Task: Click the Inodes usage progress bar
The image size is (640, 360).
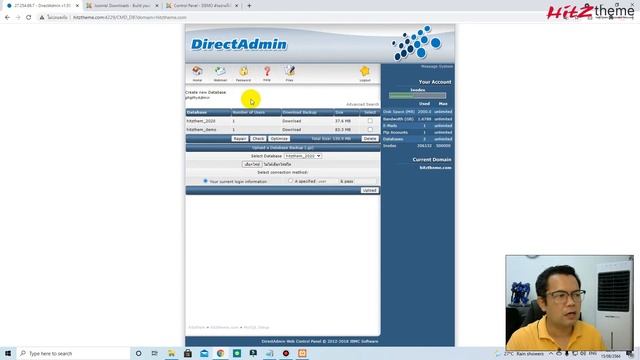Action: 417,96
